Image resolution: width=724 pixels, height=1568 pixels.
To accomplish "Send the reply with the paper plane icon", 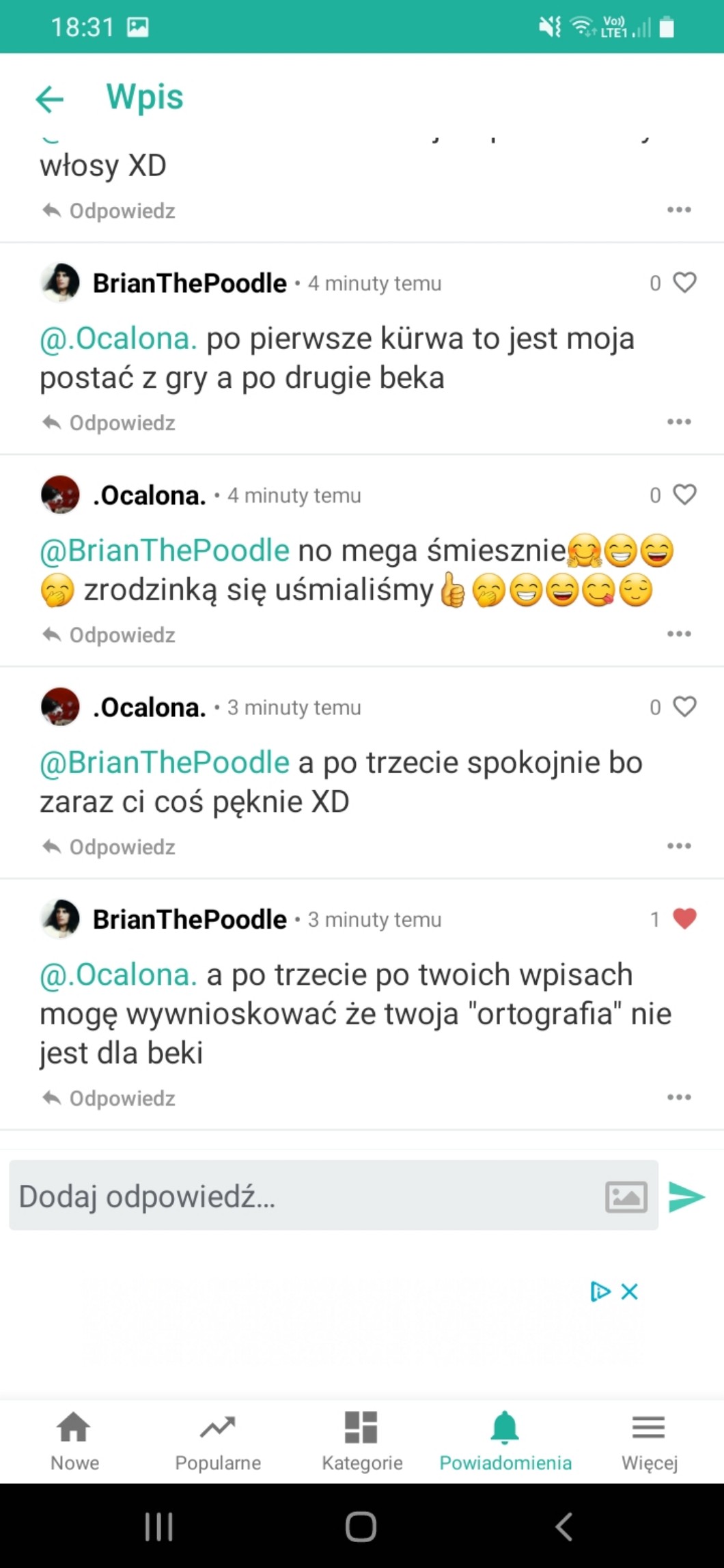I will click(x=686, y=1196).
